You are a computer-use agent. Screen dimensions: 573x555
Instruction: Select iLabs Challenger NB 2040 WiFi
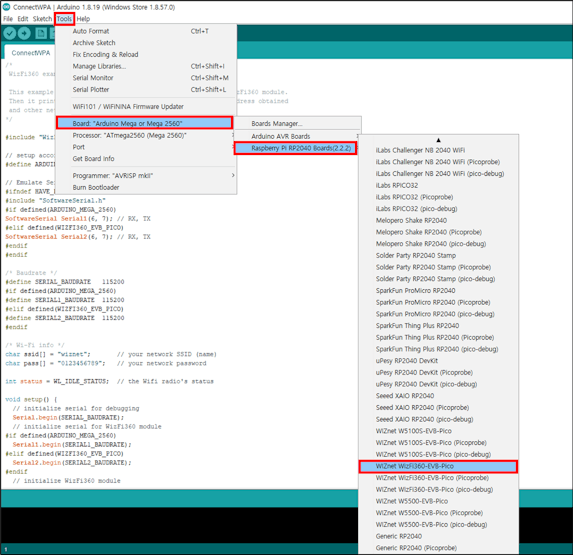[439, 151]
